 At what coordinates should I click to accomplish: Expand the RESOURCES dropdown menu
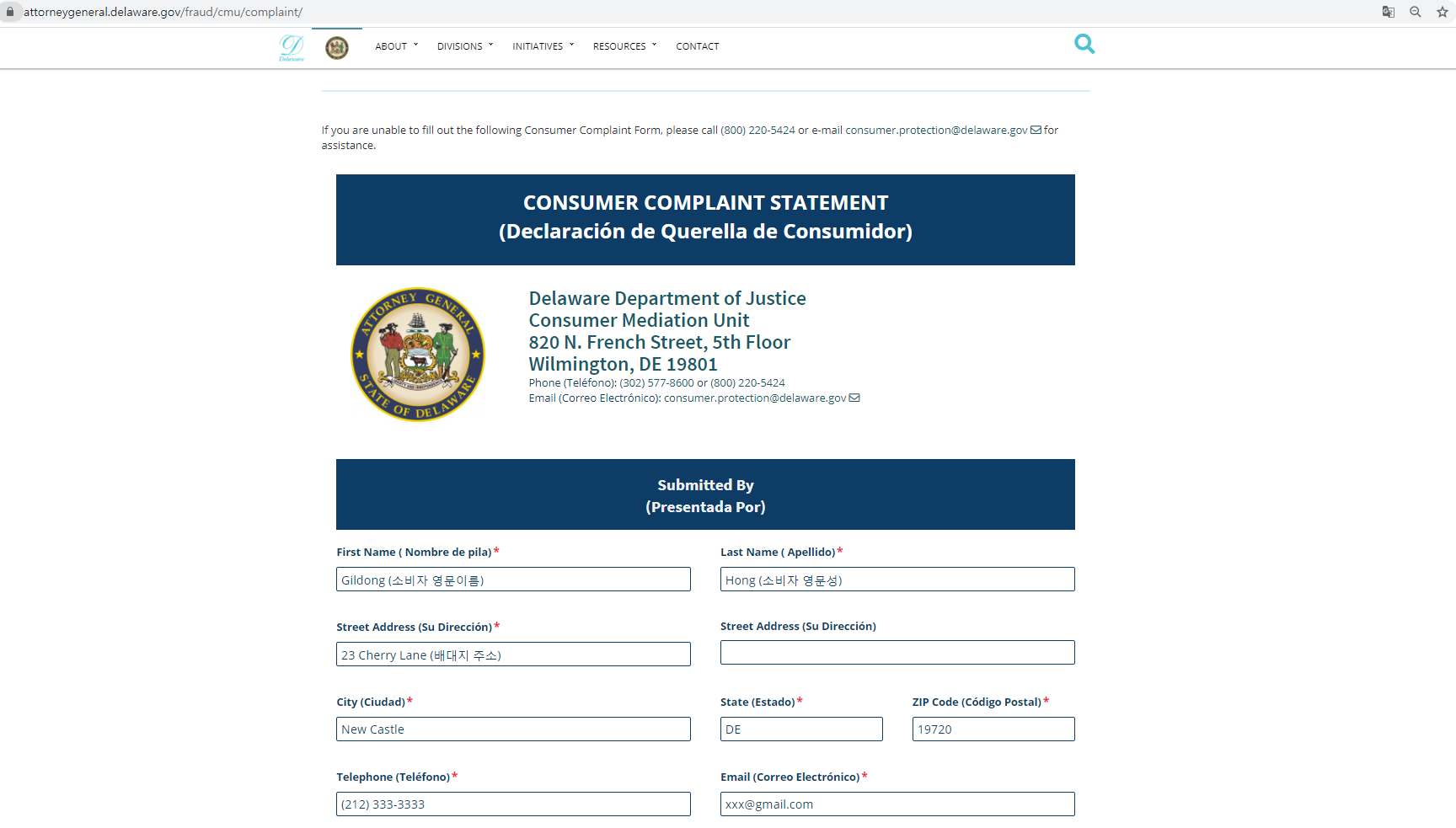point(625,46)
